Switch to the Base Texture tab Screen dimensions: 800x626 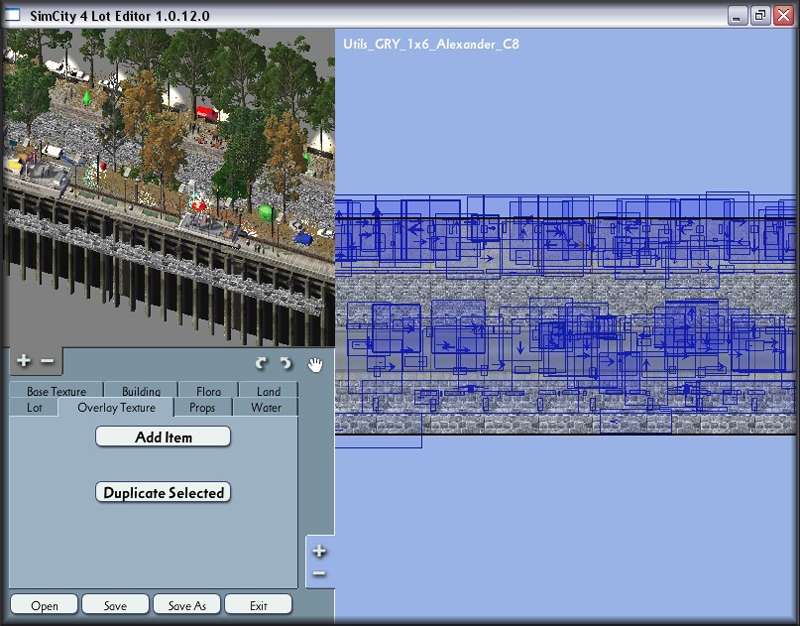pyautogui.click(x=56, y=390)
